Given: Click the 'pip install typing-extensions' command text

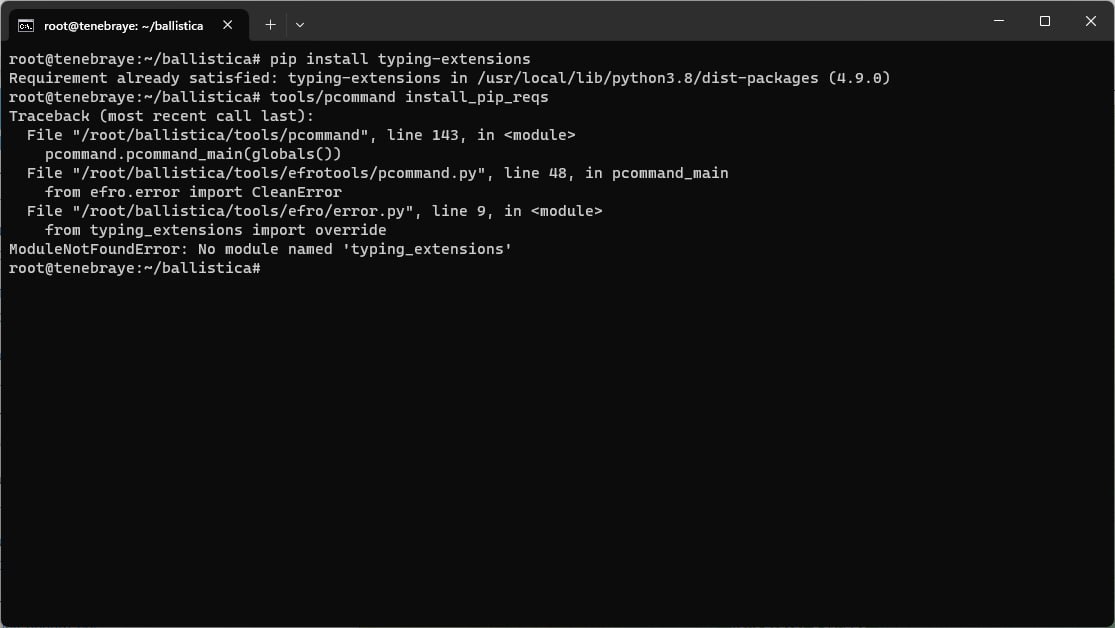Looking at the screenshot, I should click(400, 59).
